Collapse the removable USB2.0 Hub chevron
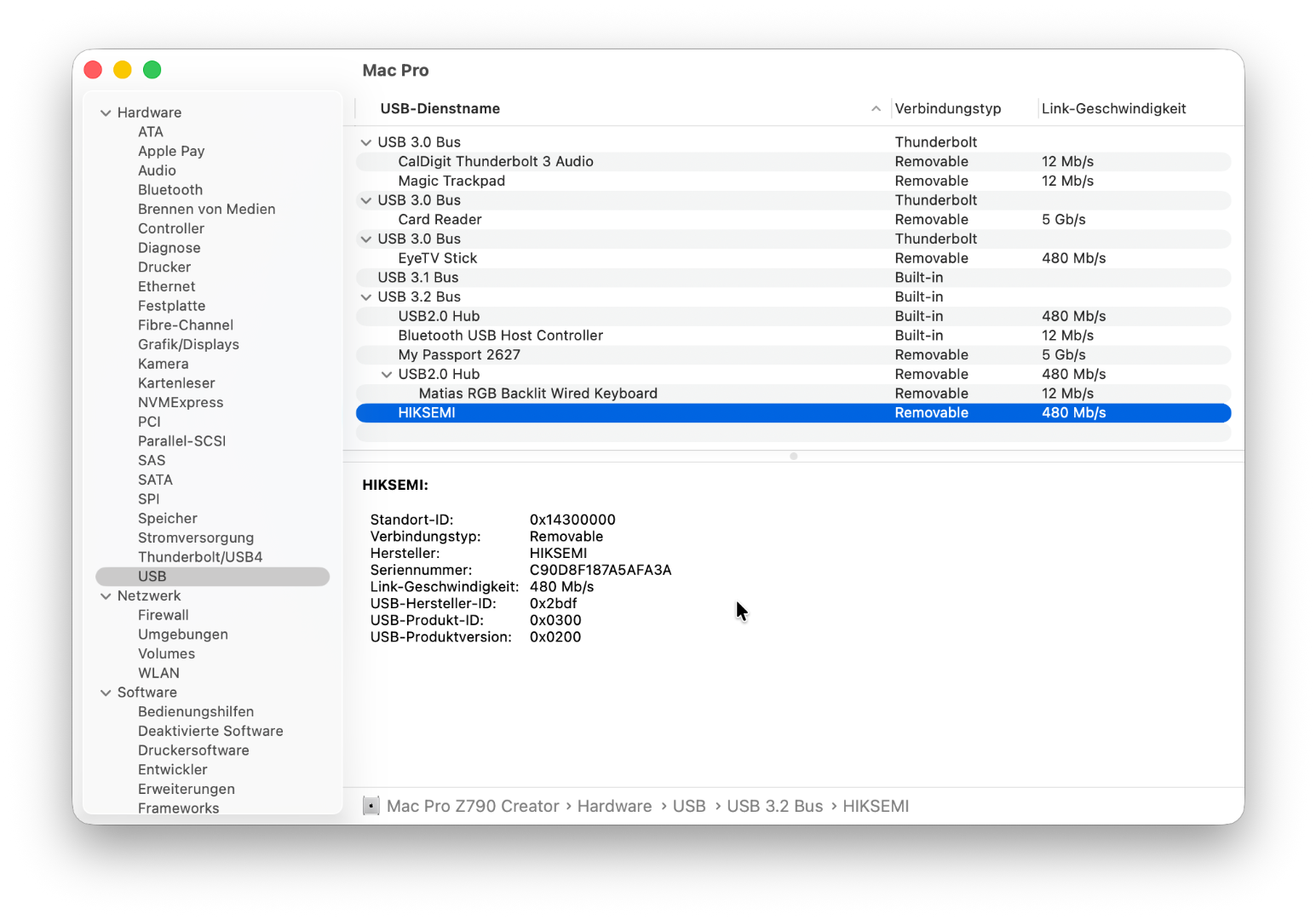Image resolution: width=1316 pixels, height=920 pixels. pos(387,375)
